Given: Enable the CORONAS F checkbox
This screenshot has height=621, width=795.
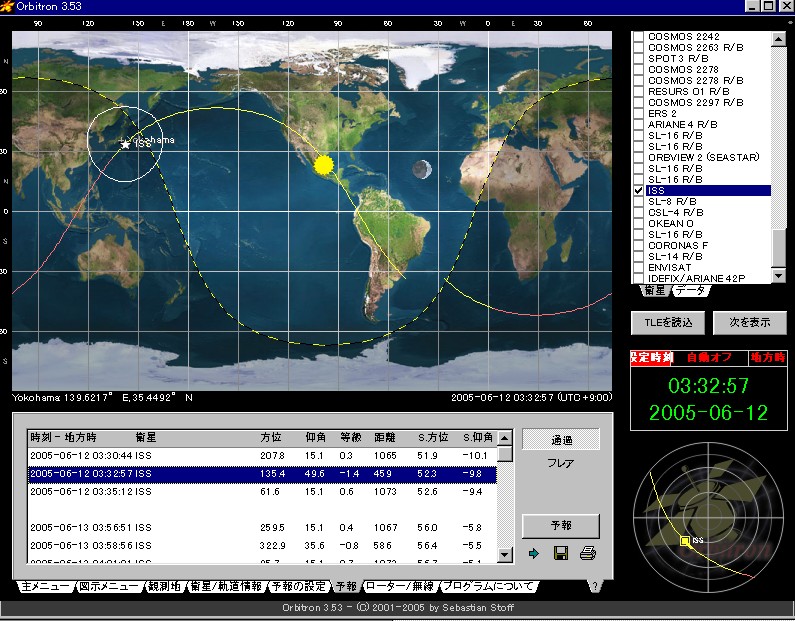Looking at the screenshot, I should point(639,246).
